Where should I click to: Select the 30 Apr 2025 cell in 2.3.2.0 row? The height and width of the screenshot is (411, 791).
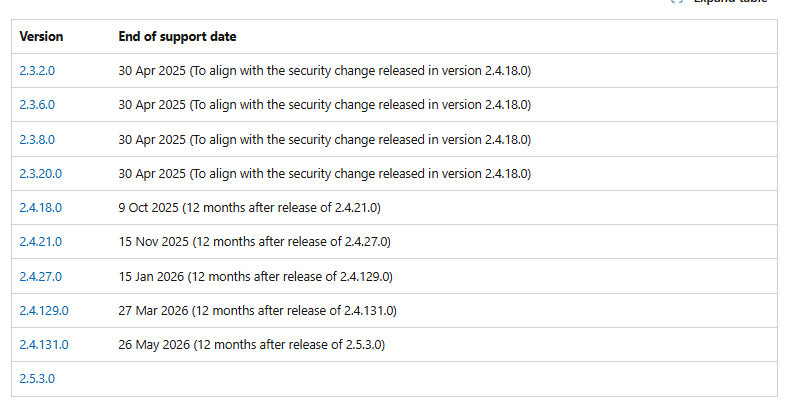tap(444, 71)
